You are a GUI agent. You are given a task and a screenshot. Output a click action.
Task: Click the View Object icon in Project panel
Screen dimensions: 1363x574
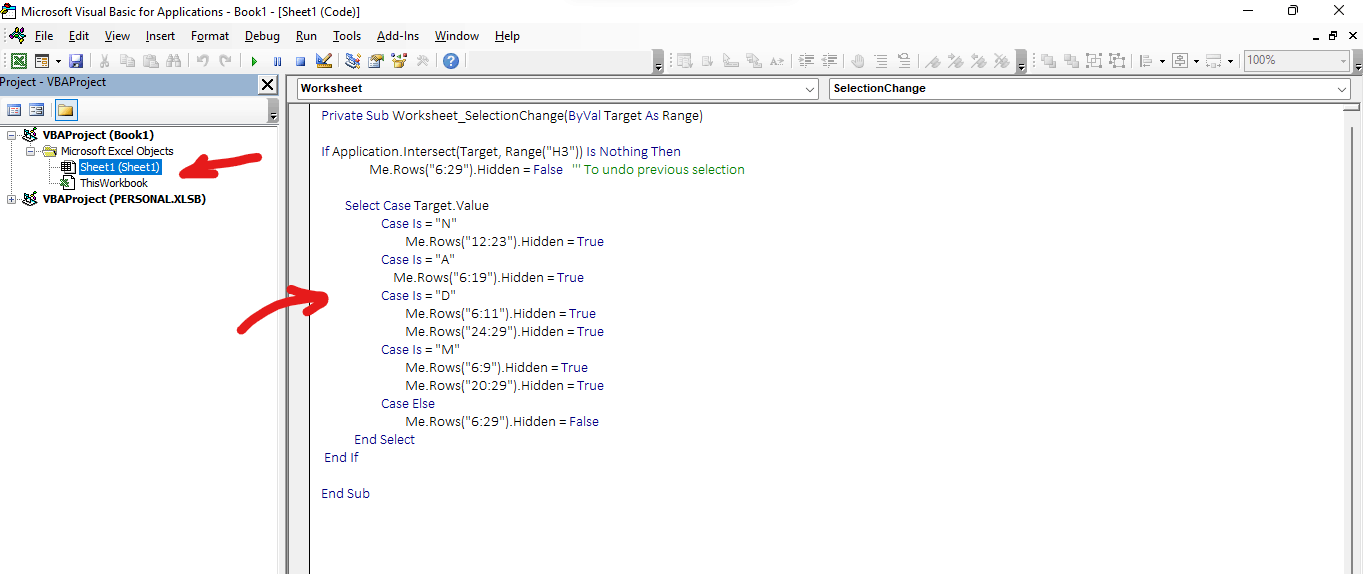(37, 110)
